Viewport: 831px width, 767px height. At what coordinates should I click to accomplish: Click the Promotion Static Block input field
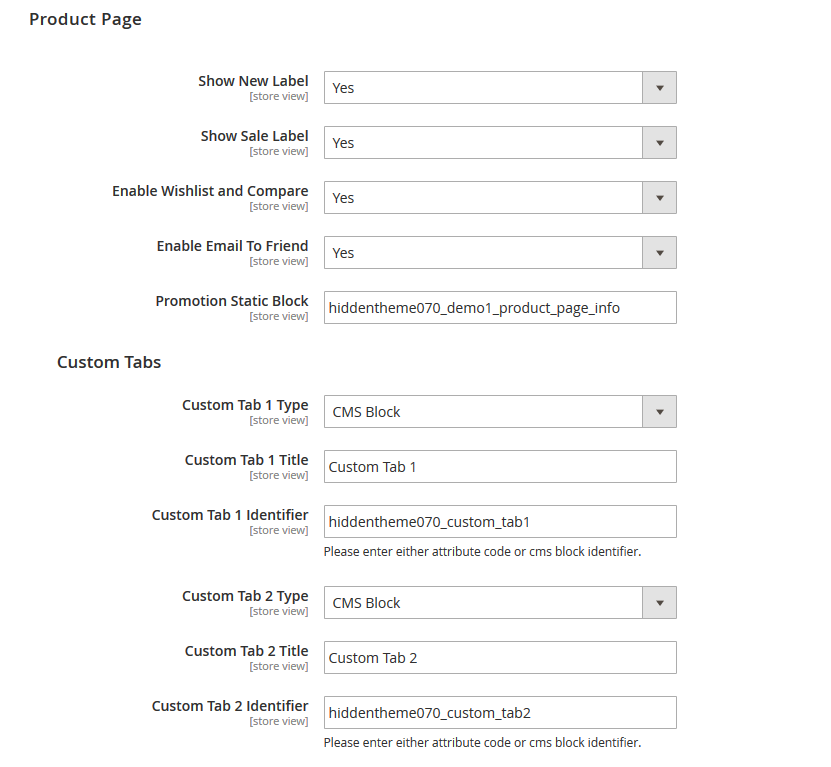click(500, 307)
